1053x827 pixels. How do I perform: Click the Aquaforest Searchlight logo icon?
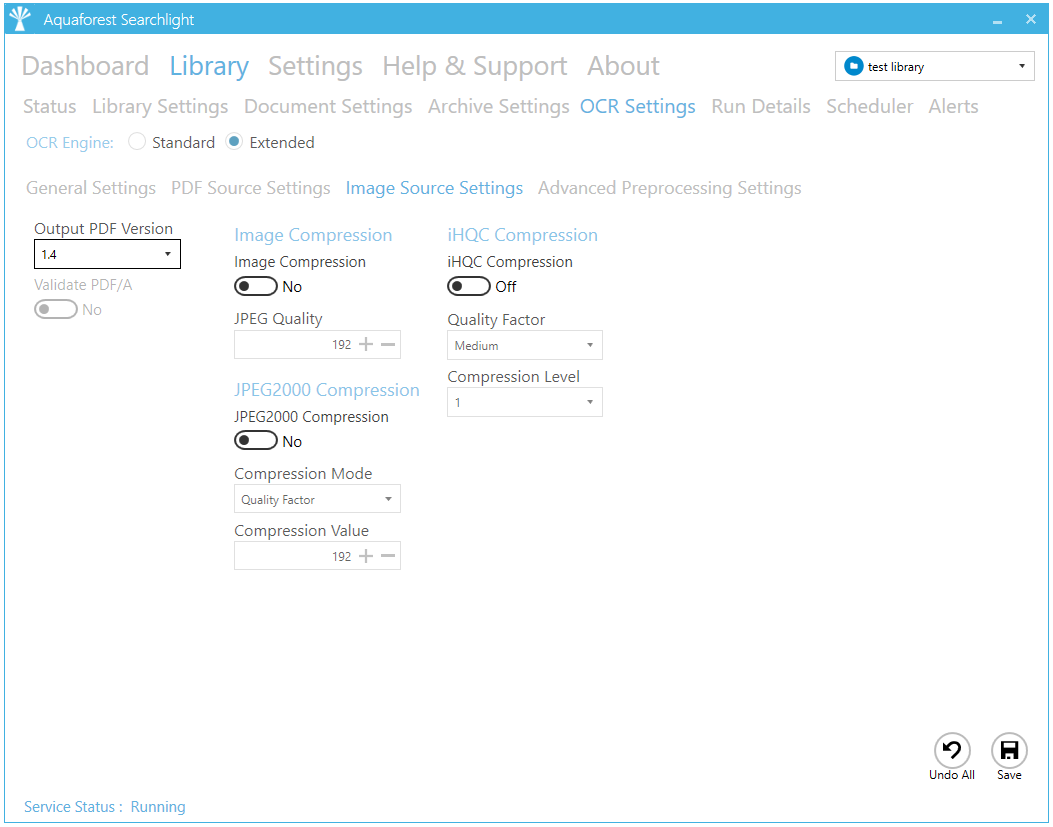(x=20, y=19)
